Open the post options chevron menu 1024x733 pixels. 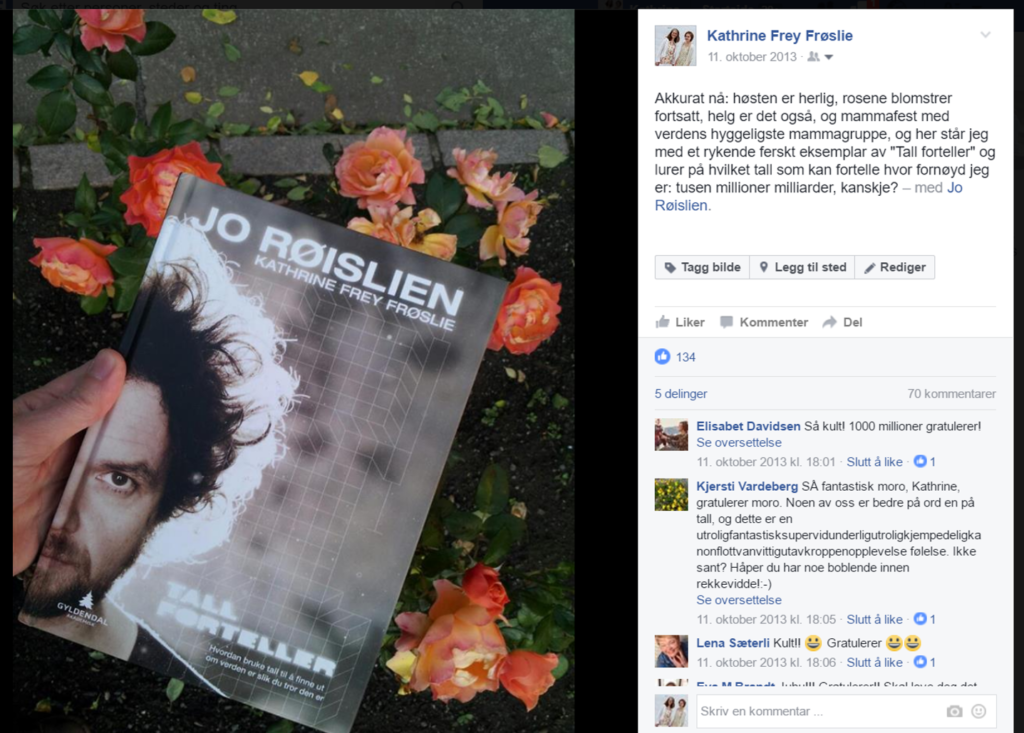coord(985,35)
